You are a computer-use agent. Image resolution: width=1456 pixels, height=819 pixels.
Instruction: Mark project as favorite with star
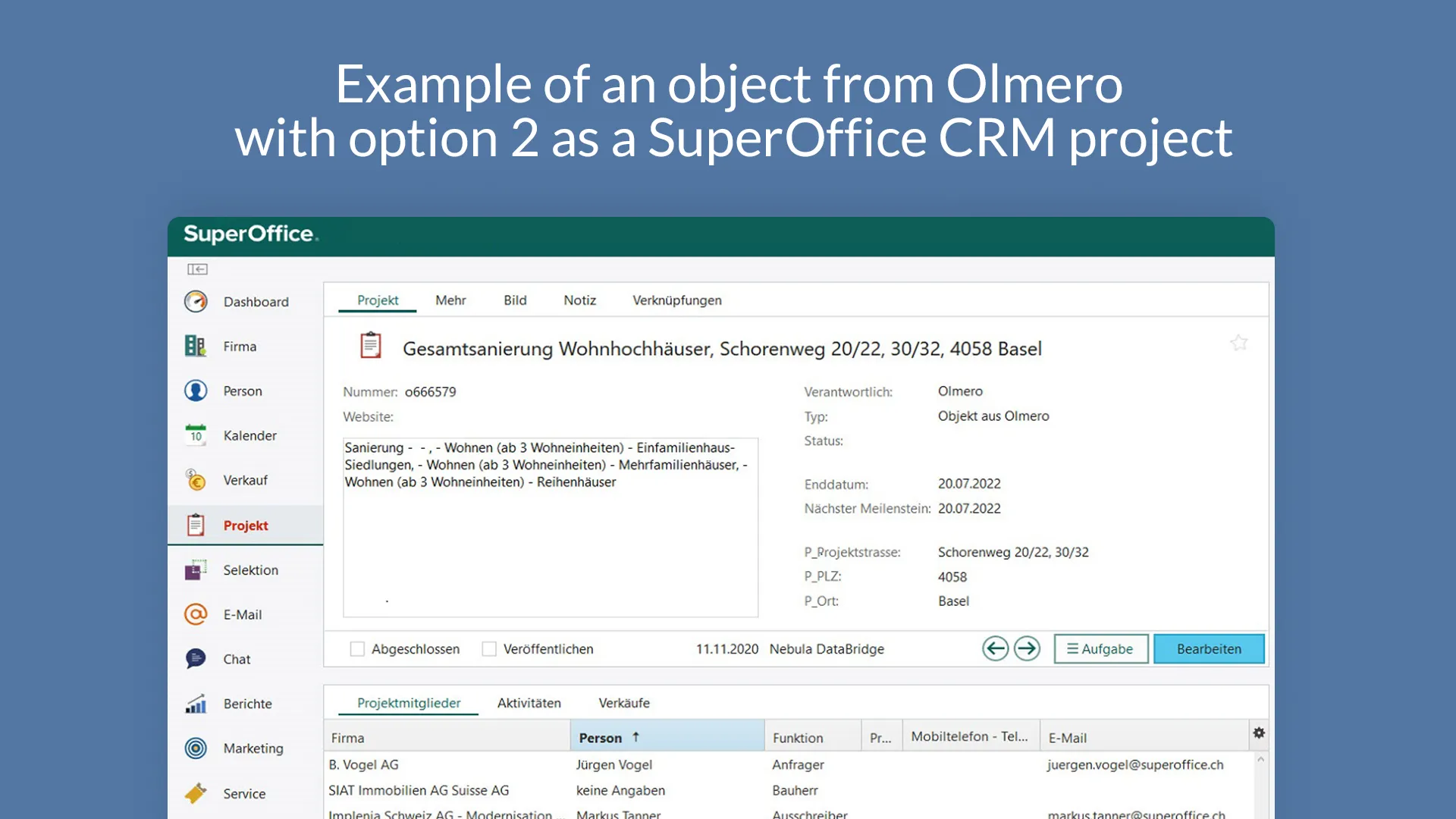pyautogui.click(x=1239, y=344)
